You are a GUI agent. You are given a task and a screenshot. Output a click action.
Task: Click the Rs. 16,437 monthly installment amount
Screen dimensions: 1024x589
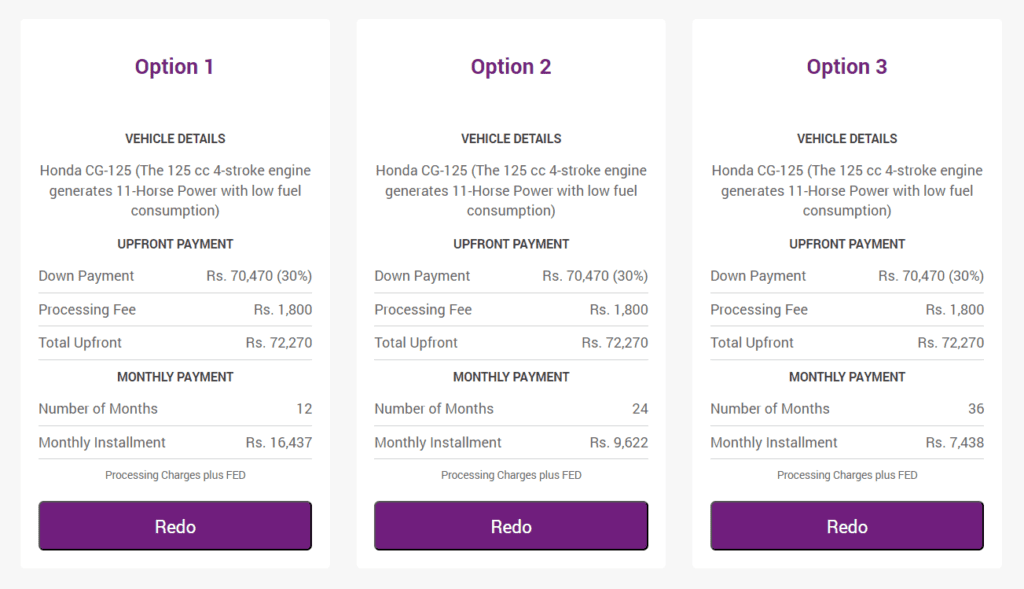[279, 443]
